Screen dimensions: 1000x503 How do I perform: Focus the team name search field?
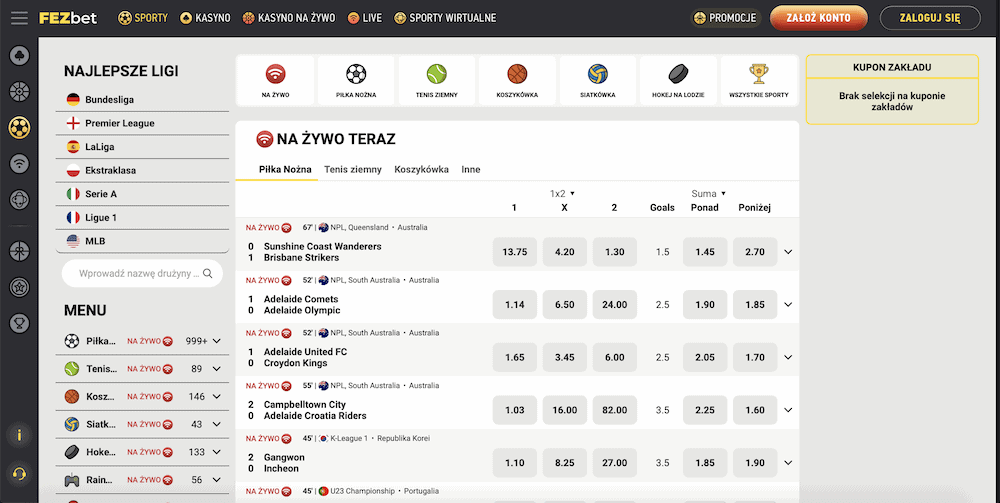pos(142,273)
